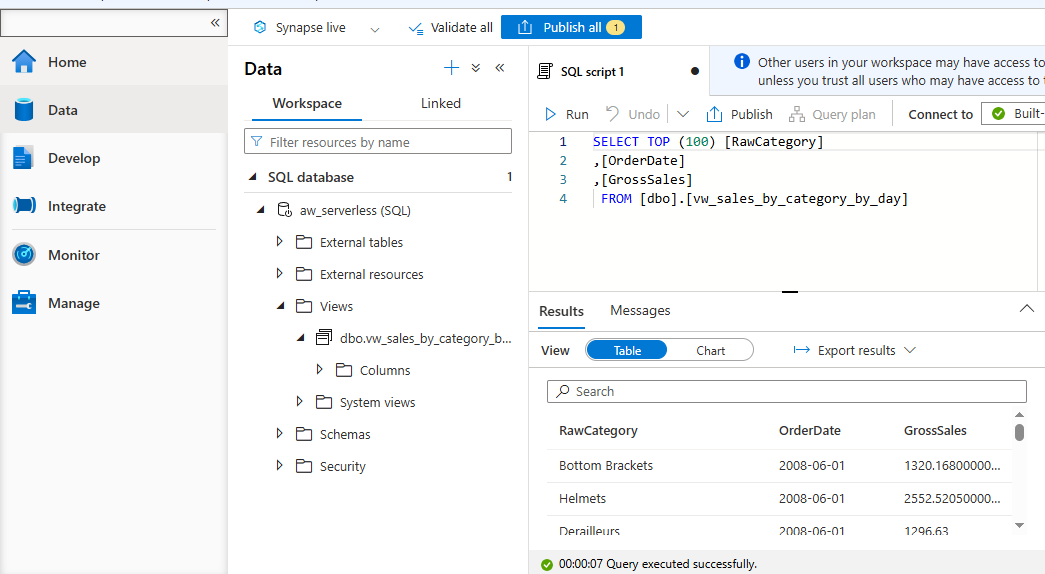Expand all items in the Data panel
The image size is (1045, 574).
[x=476, y=68]
